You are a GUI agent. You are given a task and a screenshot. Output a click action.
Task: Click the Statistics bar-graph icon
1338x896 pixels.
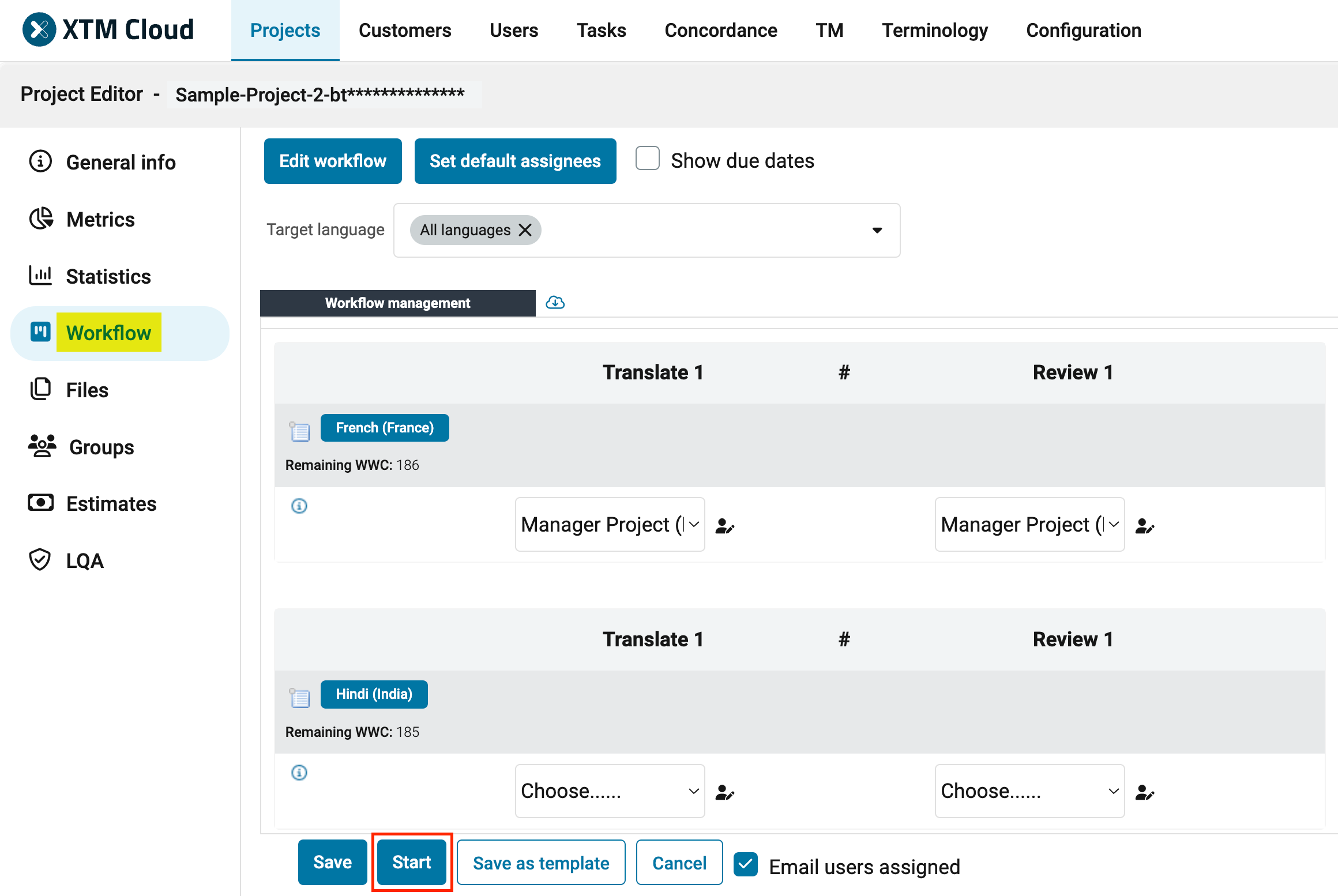point(40,276)
